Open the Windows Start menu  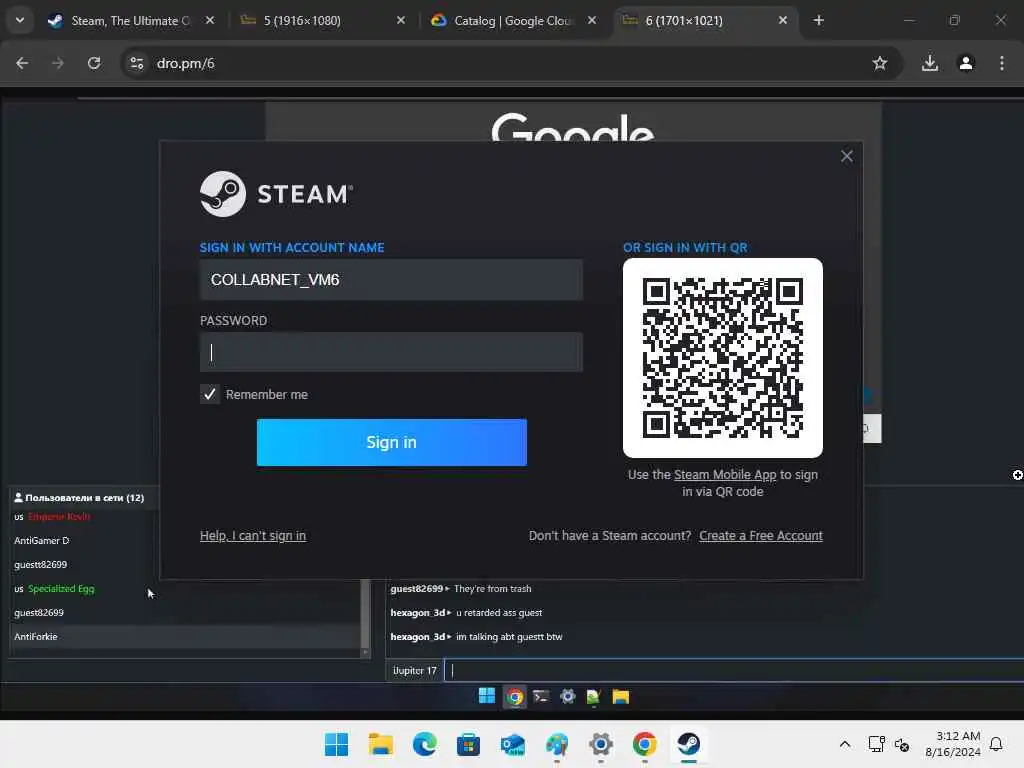coord(336,744)
